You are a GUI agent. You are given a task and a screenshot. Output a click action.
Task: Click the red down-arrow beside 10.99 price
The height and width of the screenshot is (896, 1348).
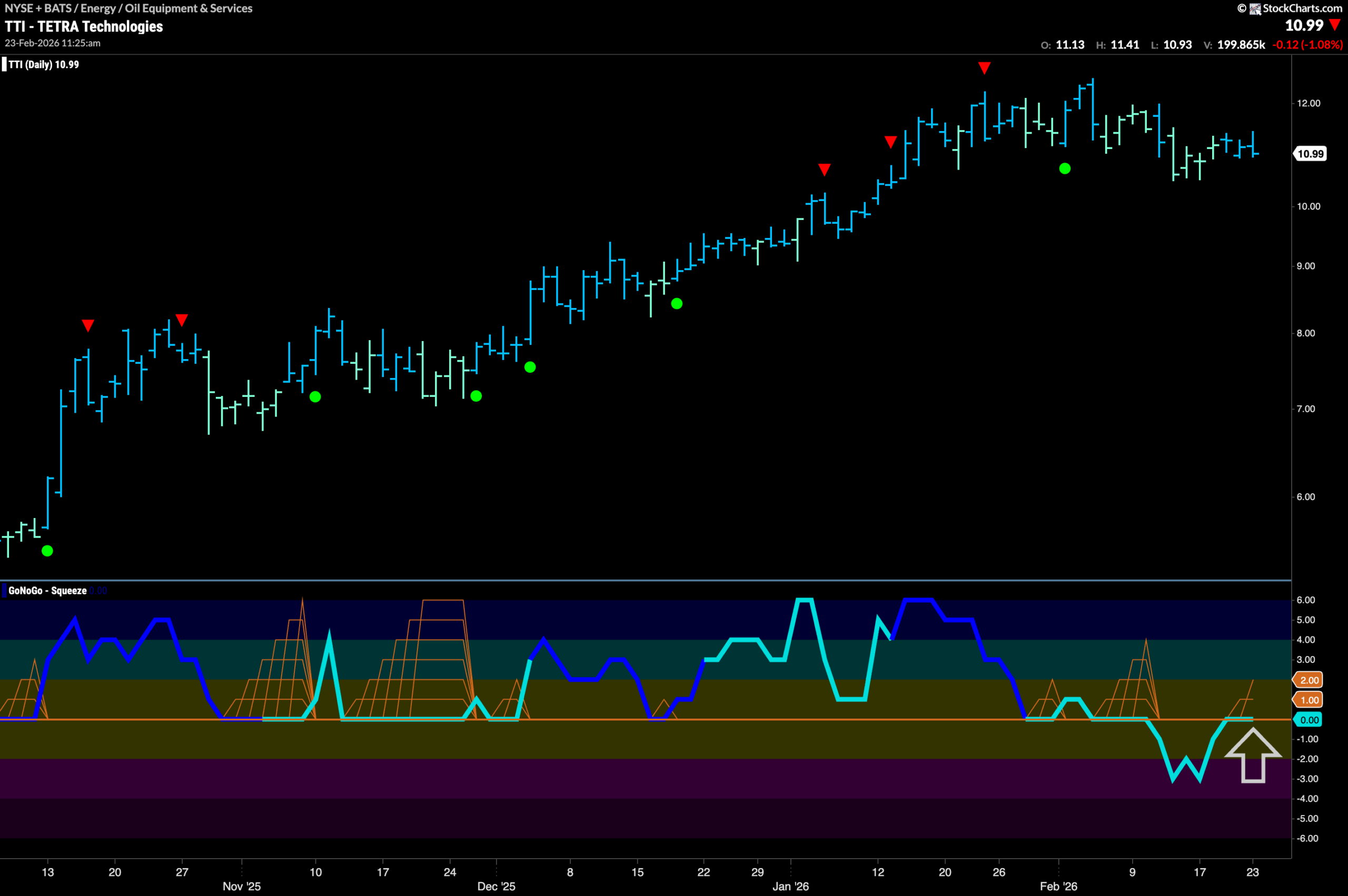click(x=1335, y=25)
